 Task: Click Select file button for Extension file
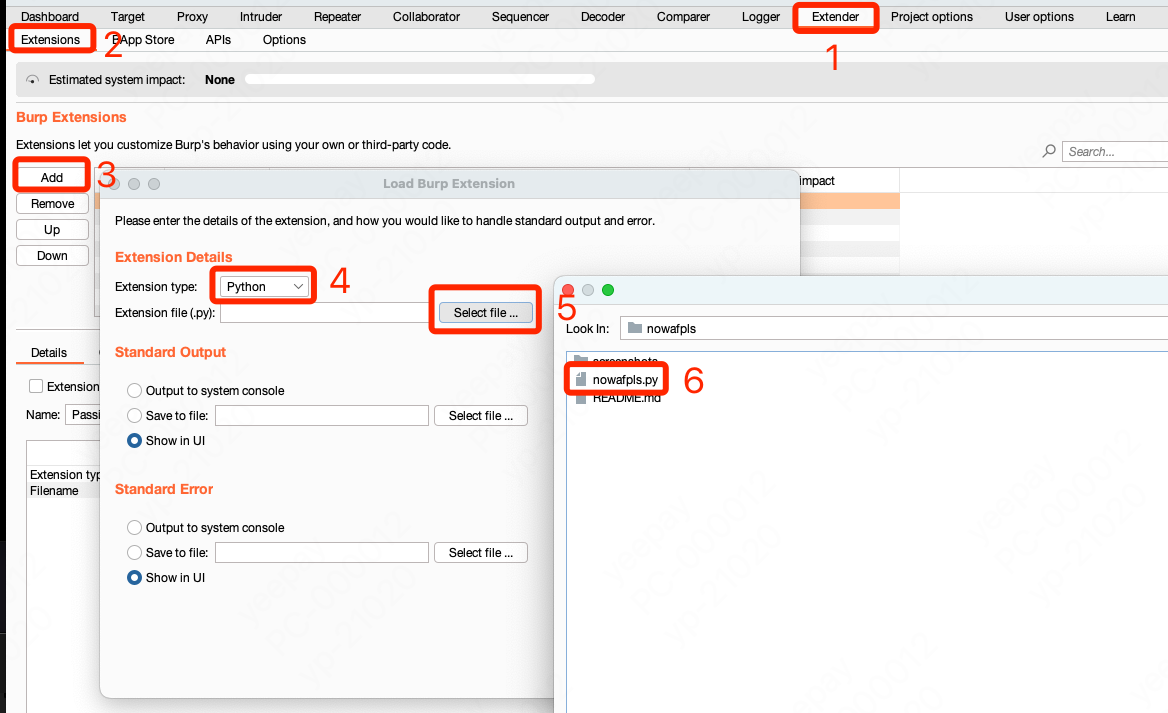tap(485, 313)
